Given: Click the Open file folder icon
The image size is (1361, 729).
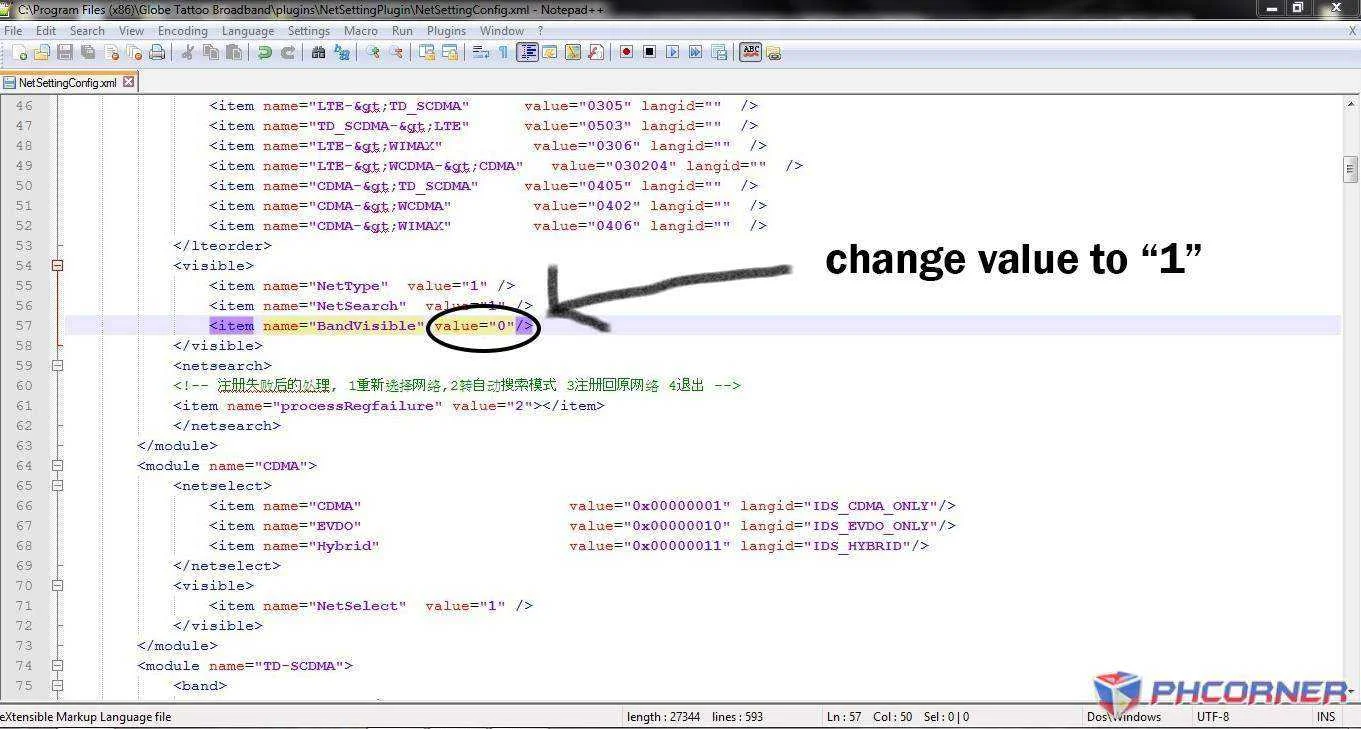Looking at the screenshot, I should pyautogui.click(x=42, y=52).
